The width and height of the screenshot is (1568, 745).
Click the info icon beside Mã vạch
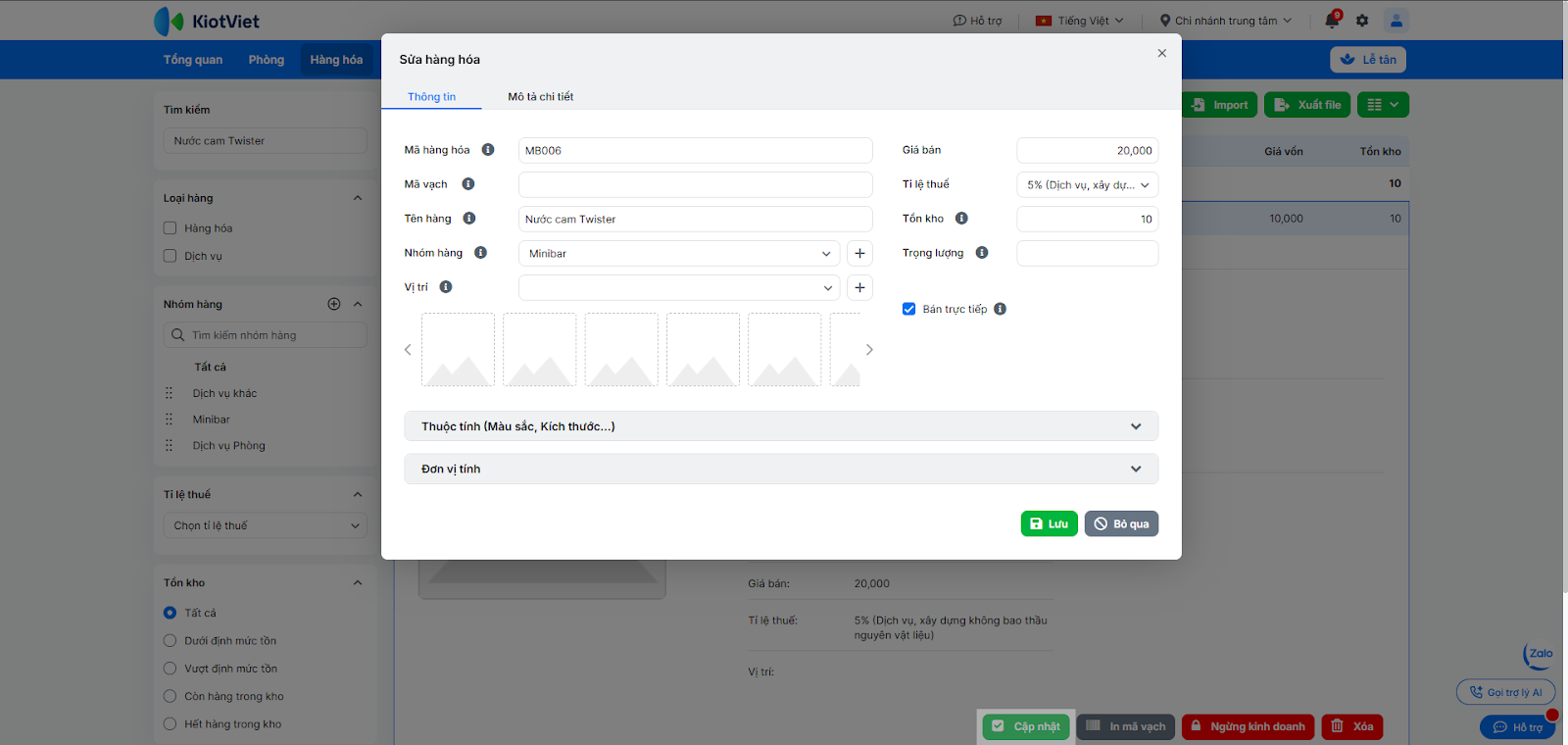(468, 184)
